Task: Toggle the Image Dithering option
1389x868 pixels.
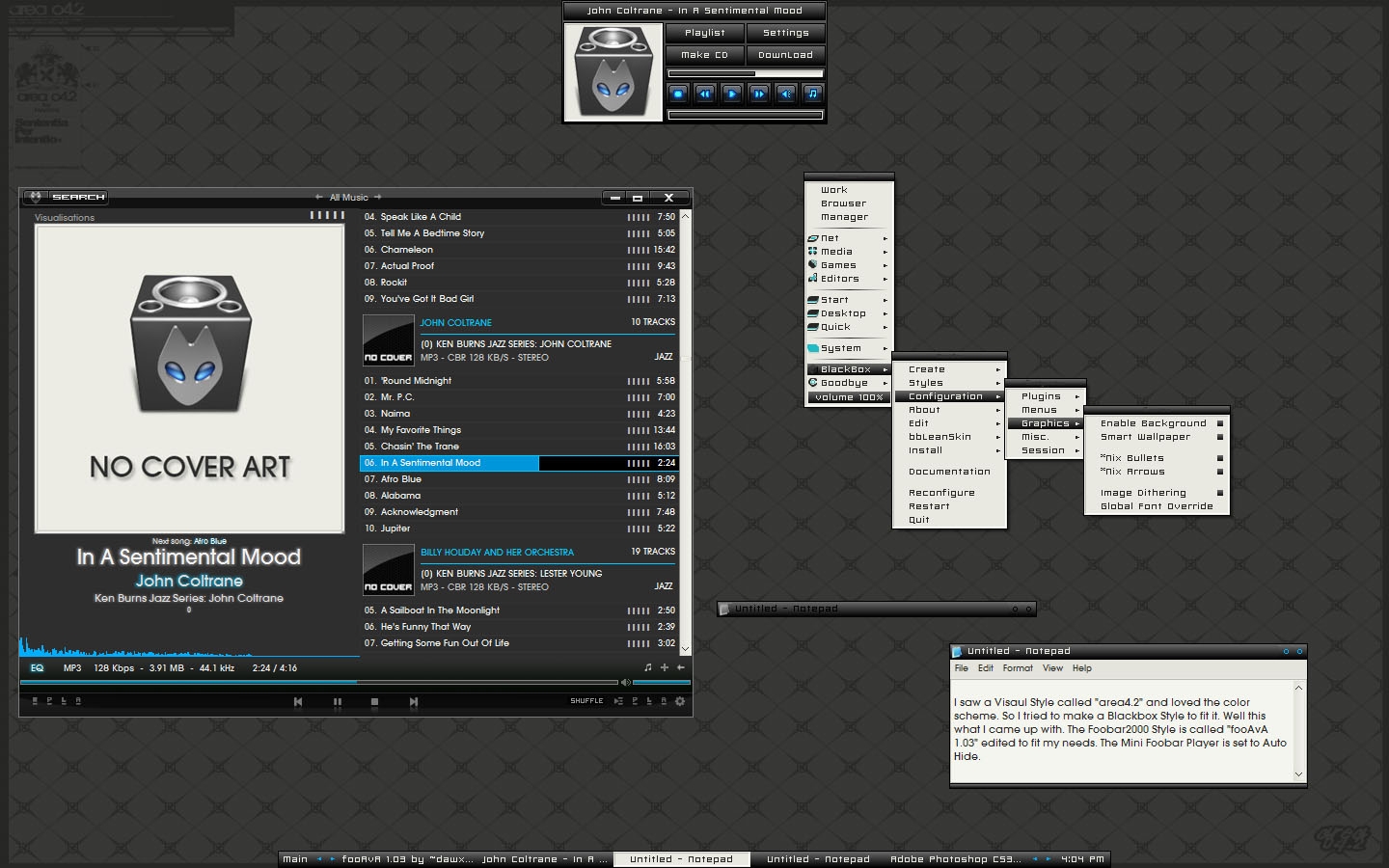Action: (x=1157, y=493)
